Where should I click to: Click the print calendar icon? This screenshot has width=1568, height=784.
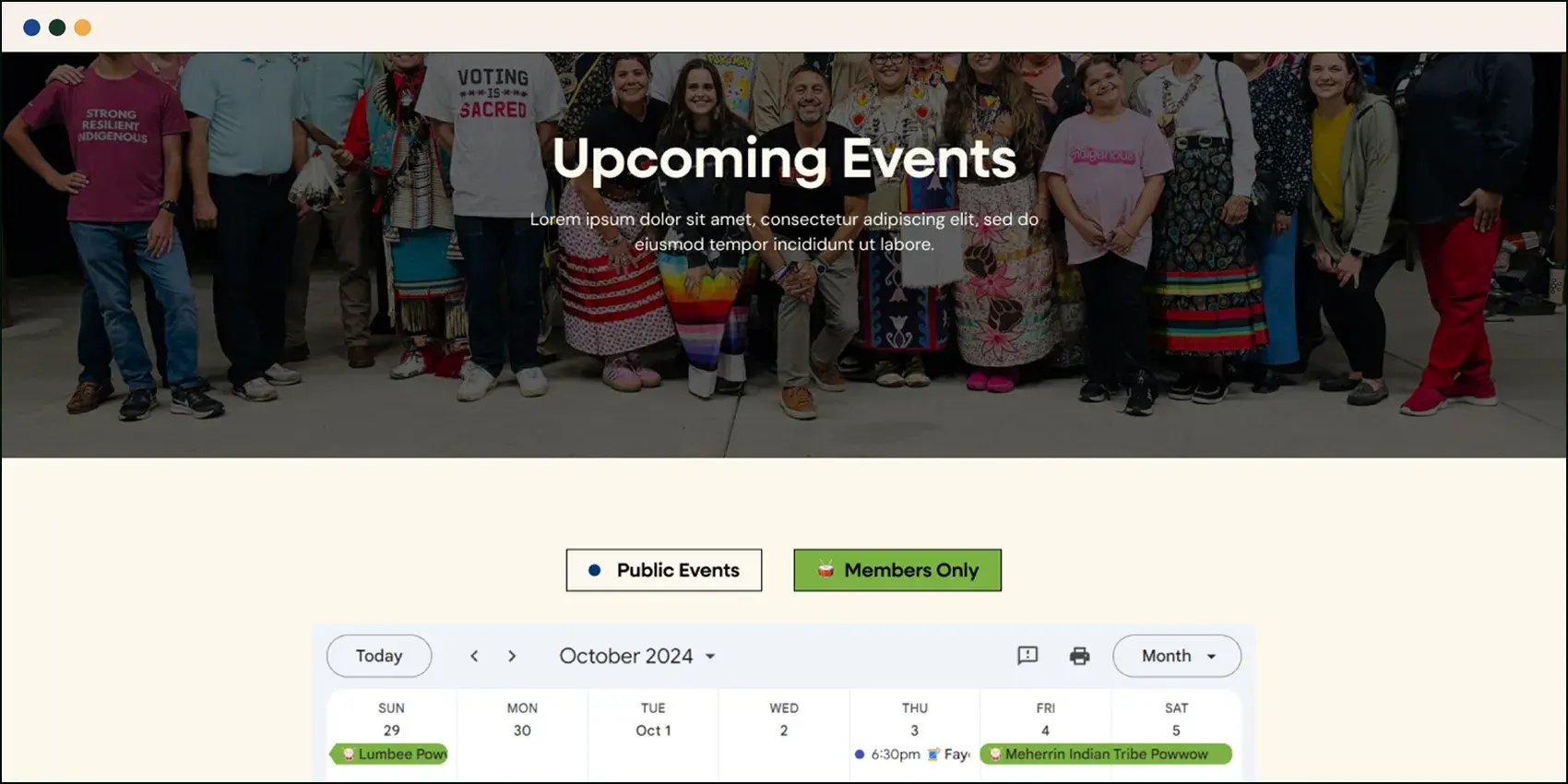[x=1079, y=656]
